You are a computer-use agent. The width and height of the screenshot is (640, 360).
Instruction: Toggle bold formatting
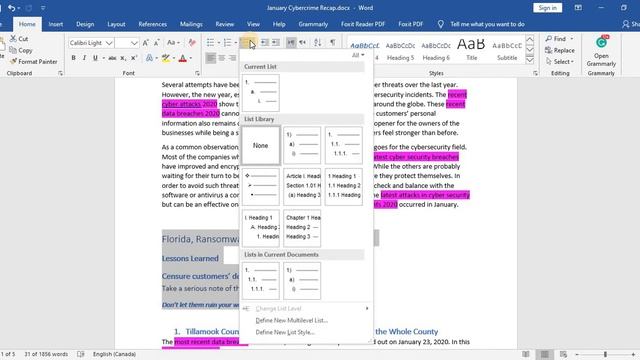click(73, 58)
